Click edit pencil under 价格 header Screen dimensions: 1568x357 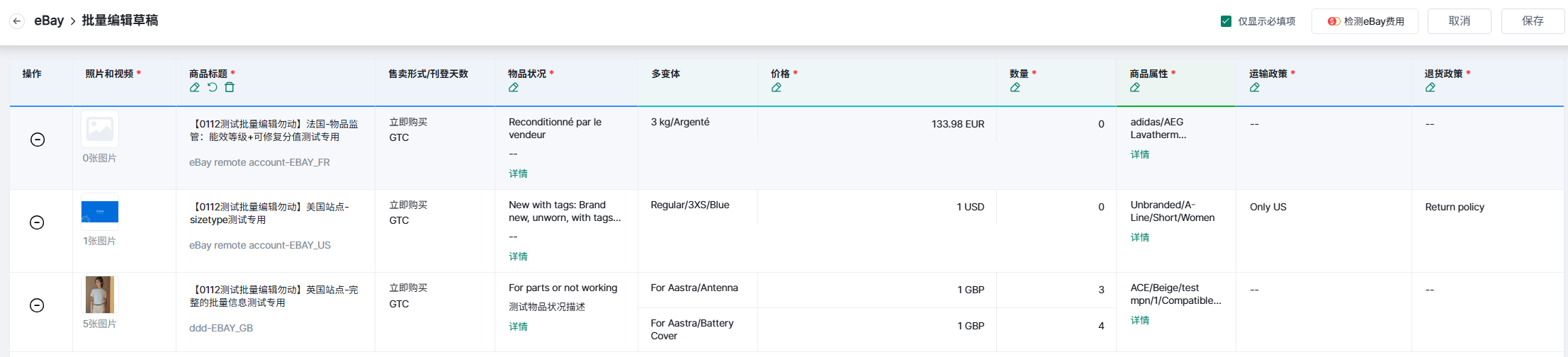coord(777,88)
